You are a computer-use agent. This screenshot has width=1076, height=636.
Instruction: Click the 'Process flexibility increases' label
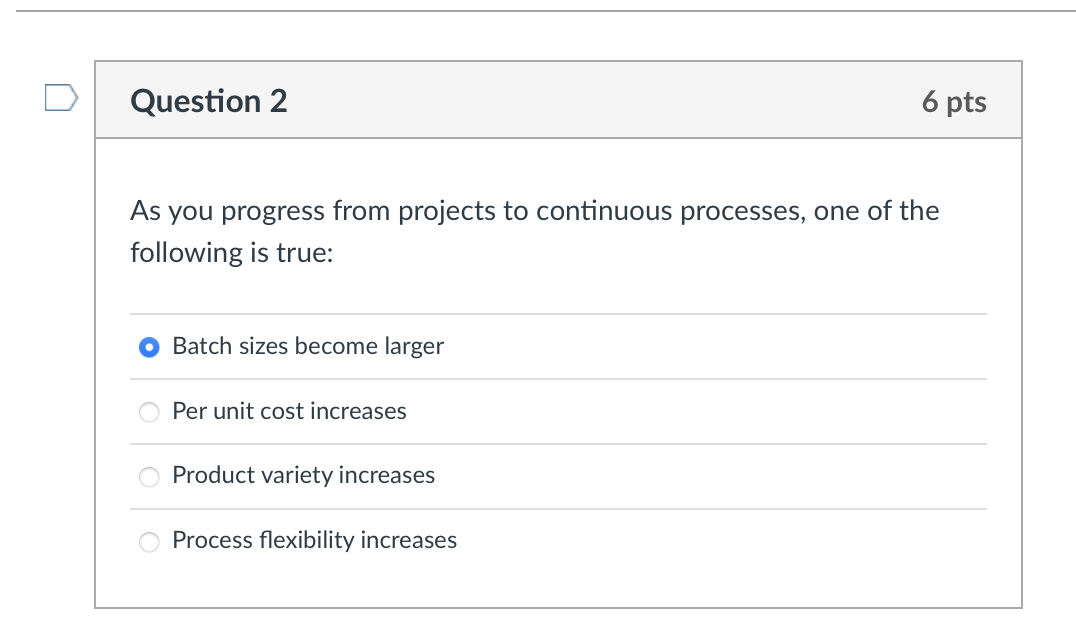[314, 540]
